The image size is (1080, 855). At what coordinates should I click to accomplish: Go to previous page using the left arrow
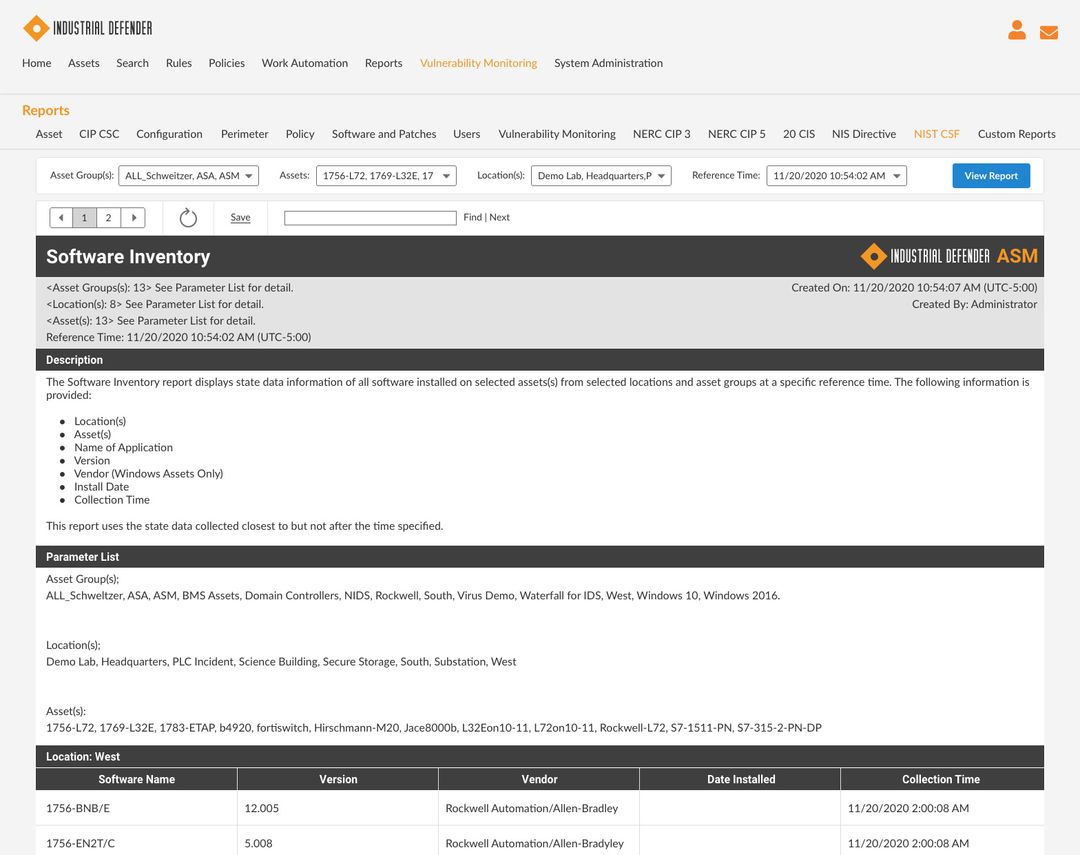click(x=60, y=217)
